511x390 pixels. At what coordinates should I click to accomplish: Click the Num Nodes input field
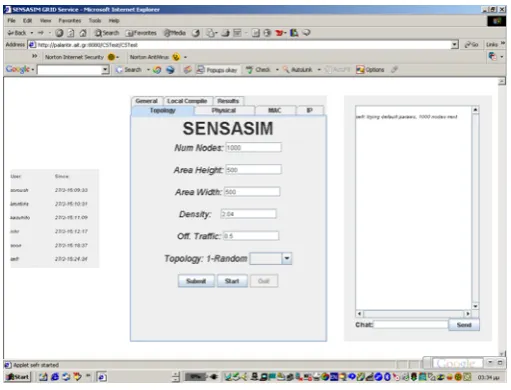pyautogui.click(x=253, y=147)
